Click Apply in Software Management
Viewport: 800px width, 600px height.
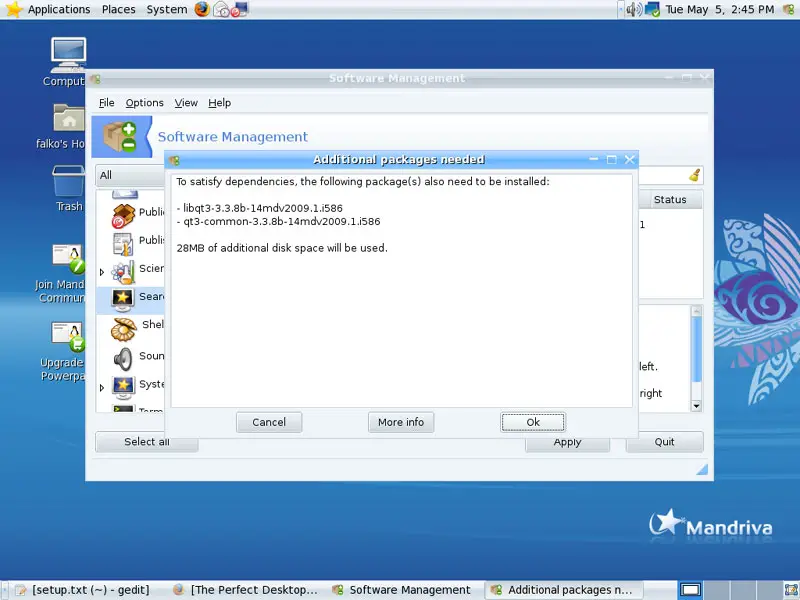567,443
